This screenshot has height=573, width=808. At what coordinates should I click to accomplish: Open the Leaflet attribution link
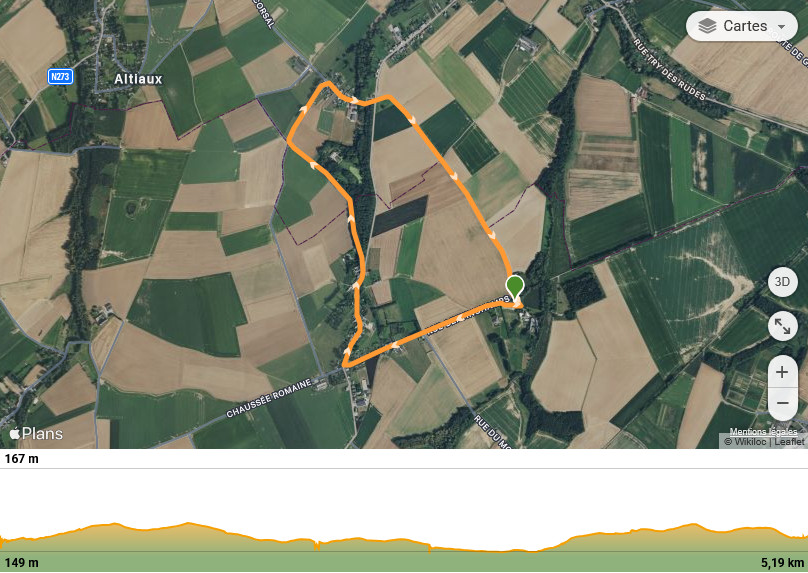[789, 442]
